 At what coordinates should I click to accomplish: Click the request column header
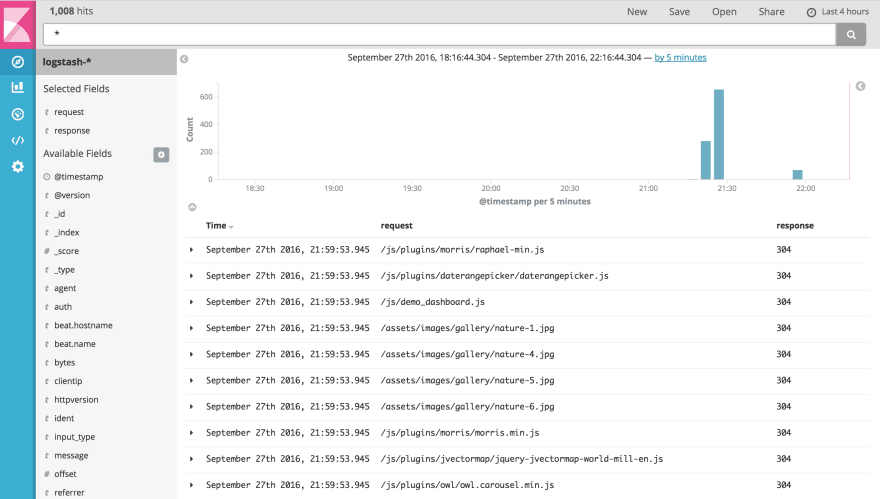[396, 226]
